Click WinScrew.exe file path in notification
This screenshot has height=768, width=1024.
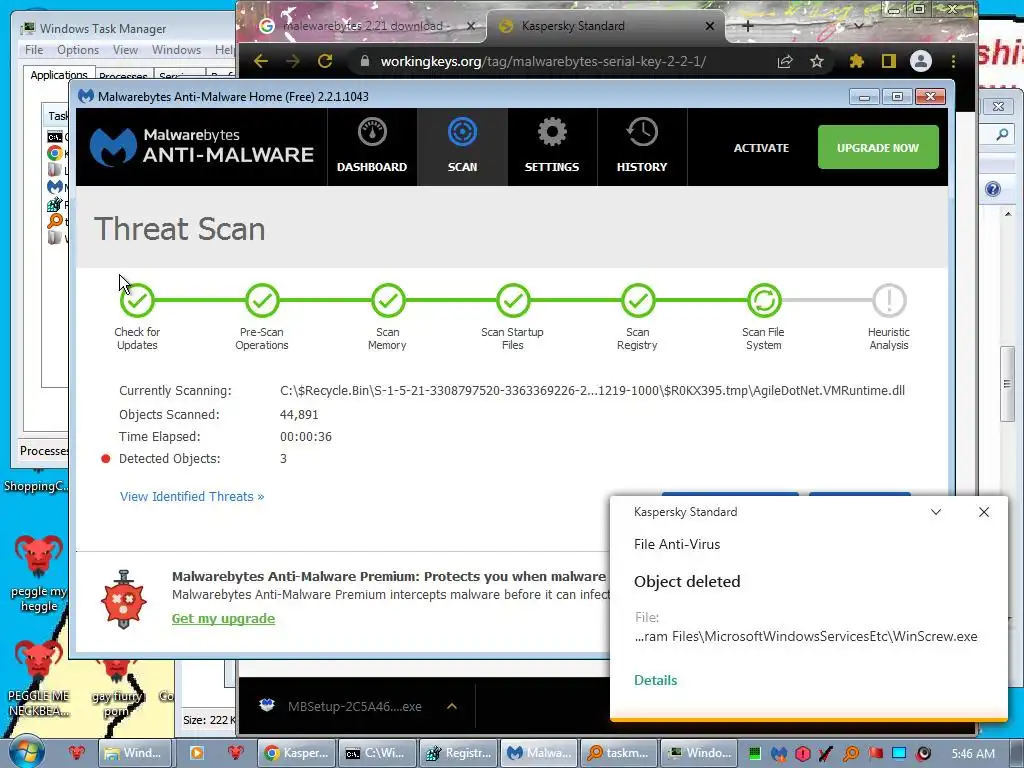(x=806, y=636)
